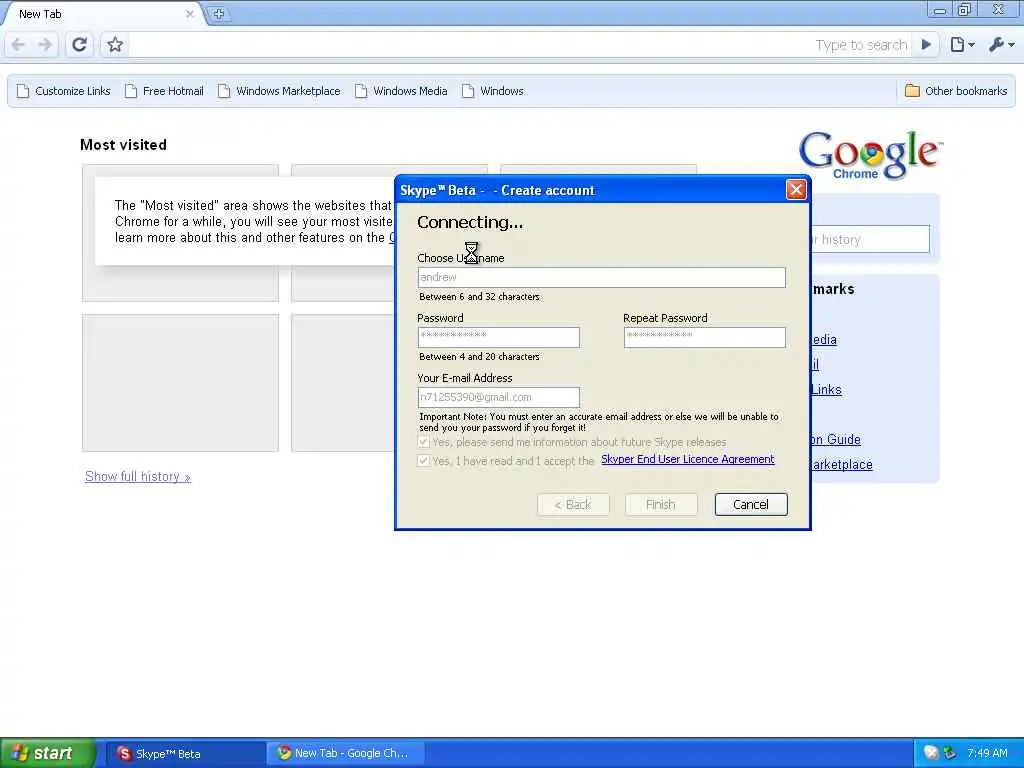Screen dimensions: 1024x768
Task: Open Skype End User Licence Agreement link
Action: (x=688, y=459)
